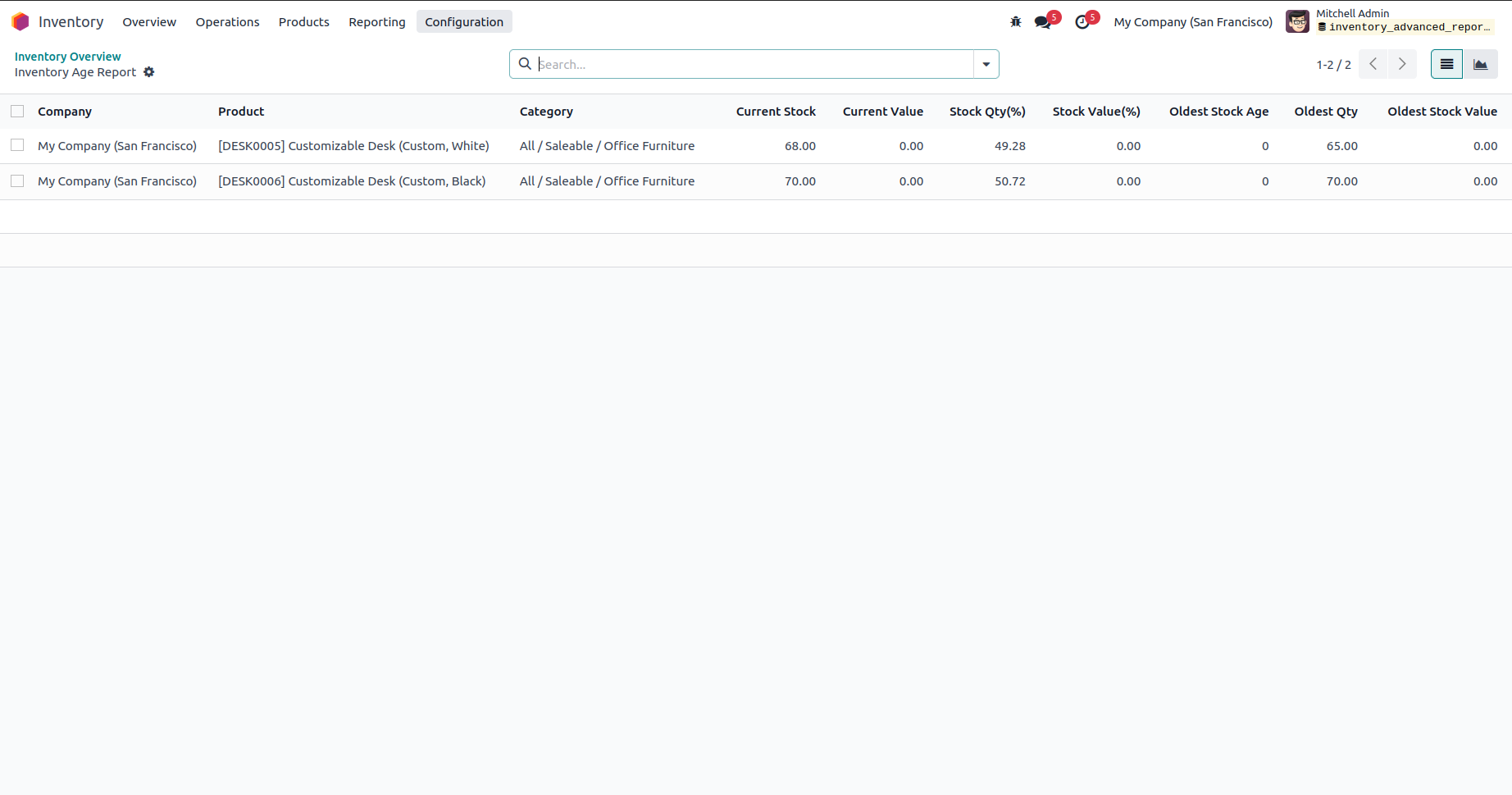1512x795 pixels.
Task: Click into the Search input field
Action: click(753, 64)
